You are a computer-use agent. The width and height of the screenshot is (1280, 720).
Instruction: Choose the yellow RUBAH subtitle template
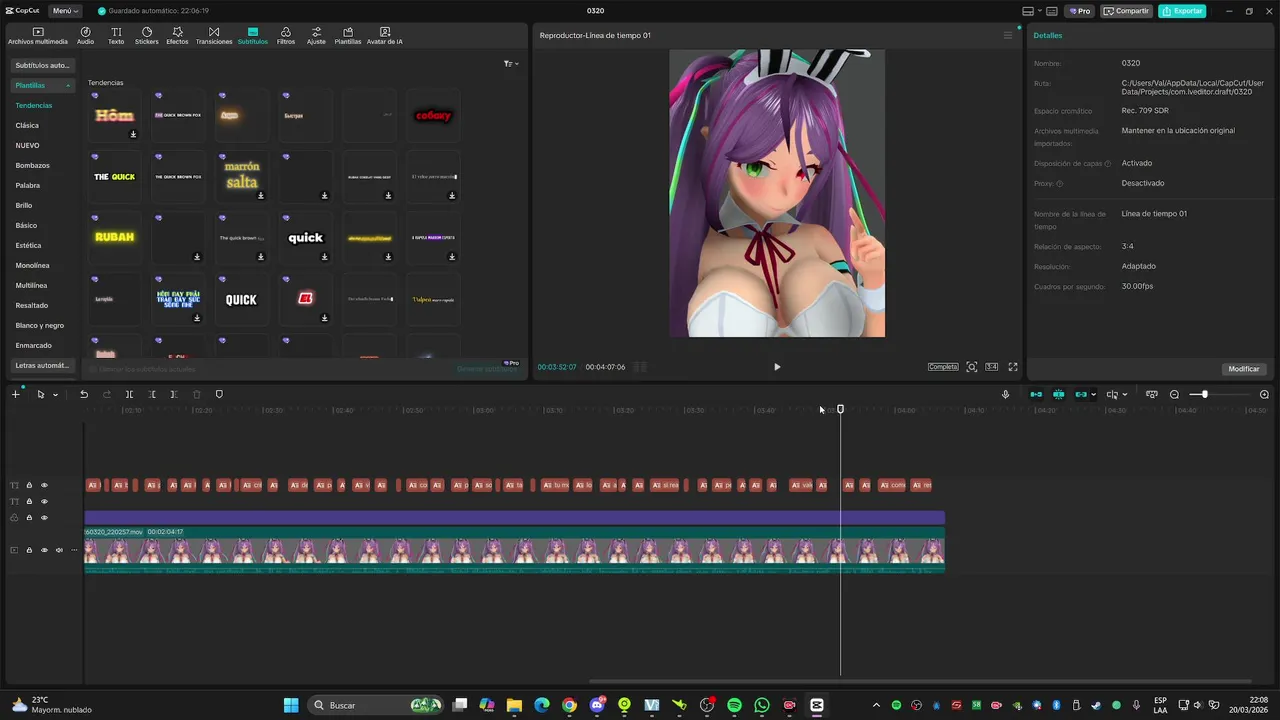click(114, 237)
